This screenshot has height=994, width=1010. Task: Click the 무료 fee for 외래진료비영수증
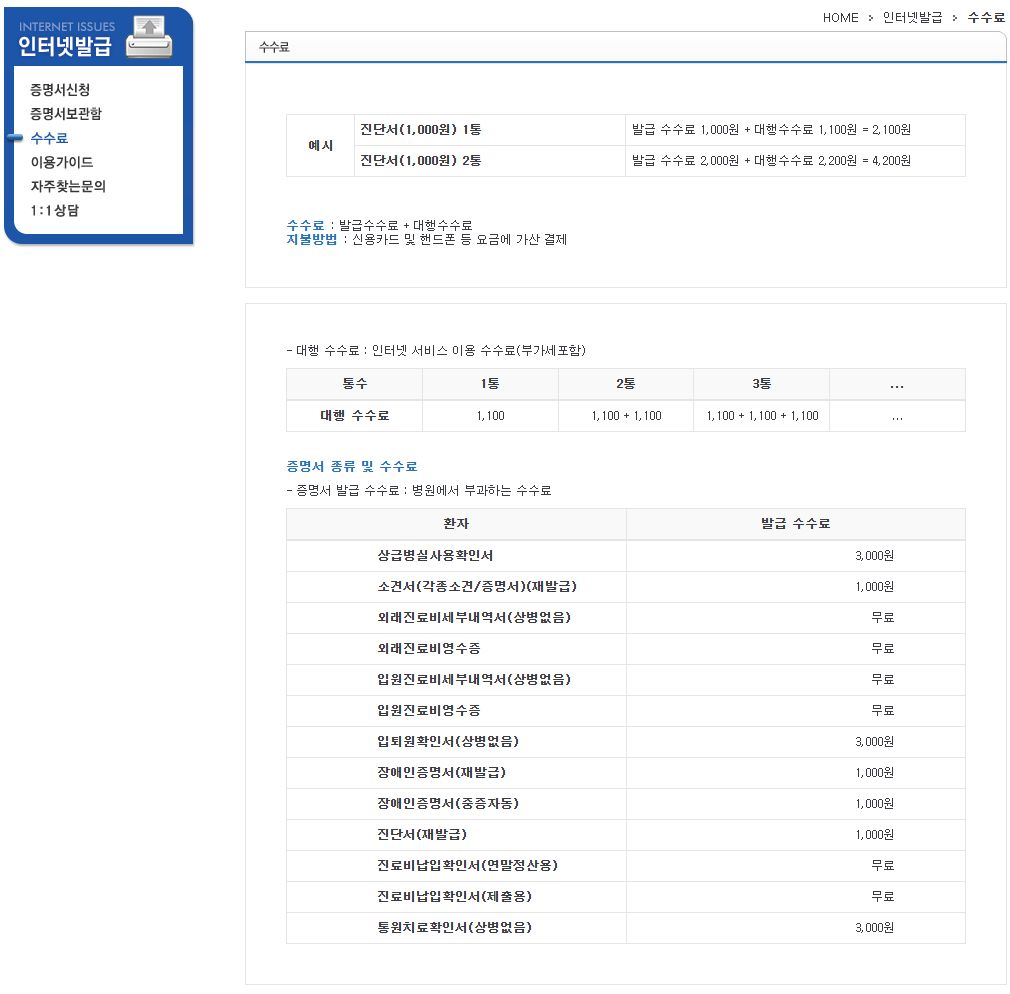[x=882, y=649]
